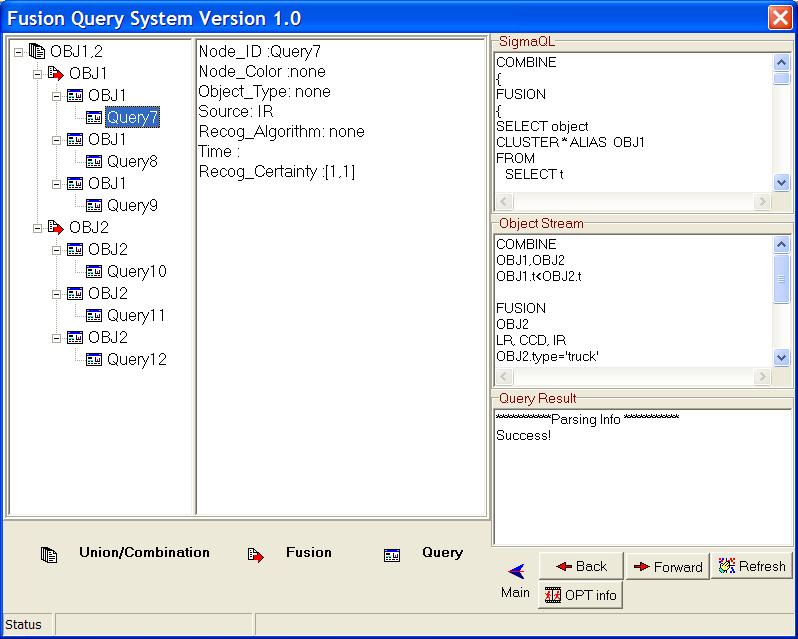Click the red-arrow Fusion icon of OBJ2
The width and height of the screenshot is (798, 639).
[x=55, y=227]
